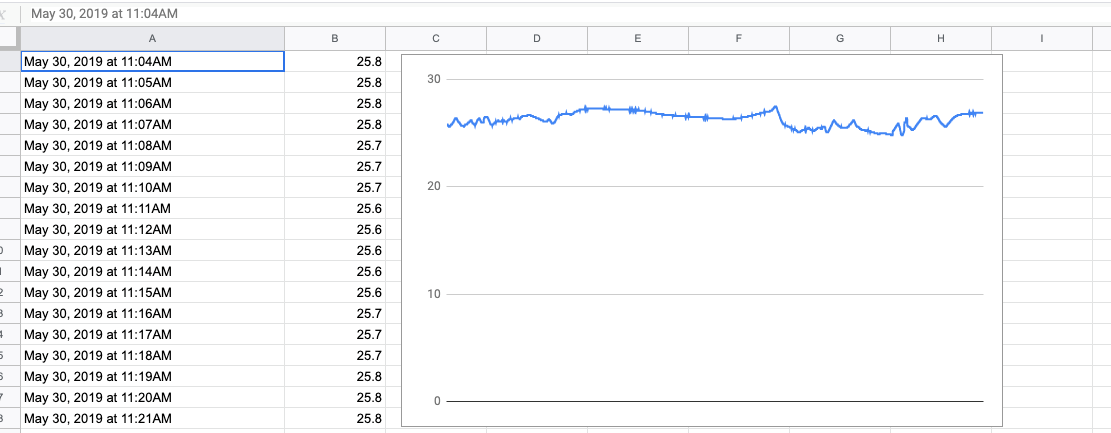Select the 25.8 value in the 11:04AM row
The height and width of the screenshot is (433, 1111).
click(335, 62)
